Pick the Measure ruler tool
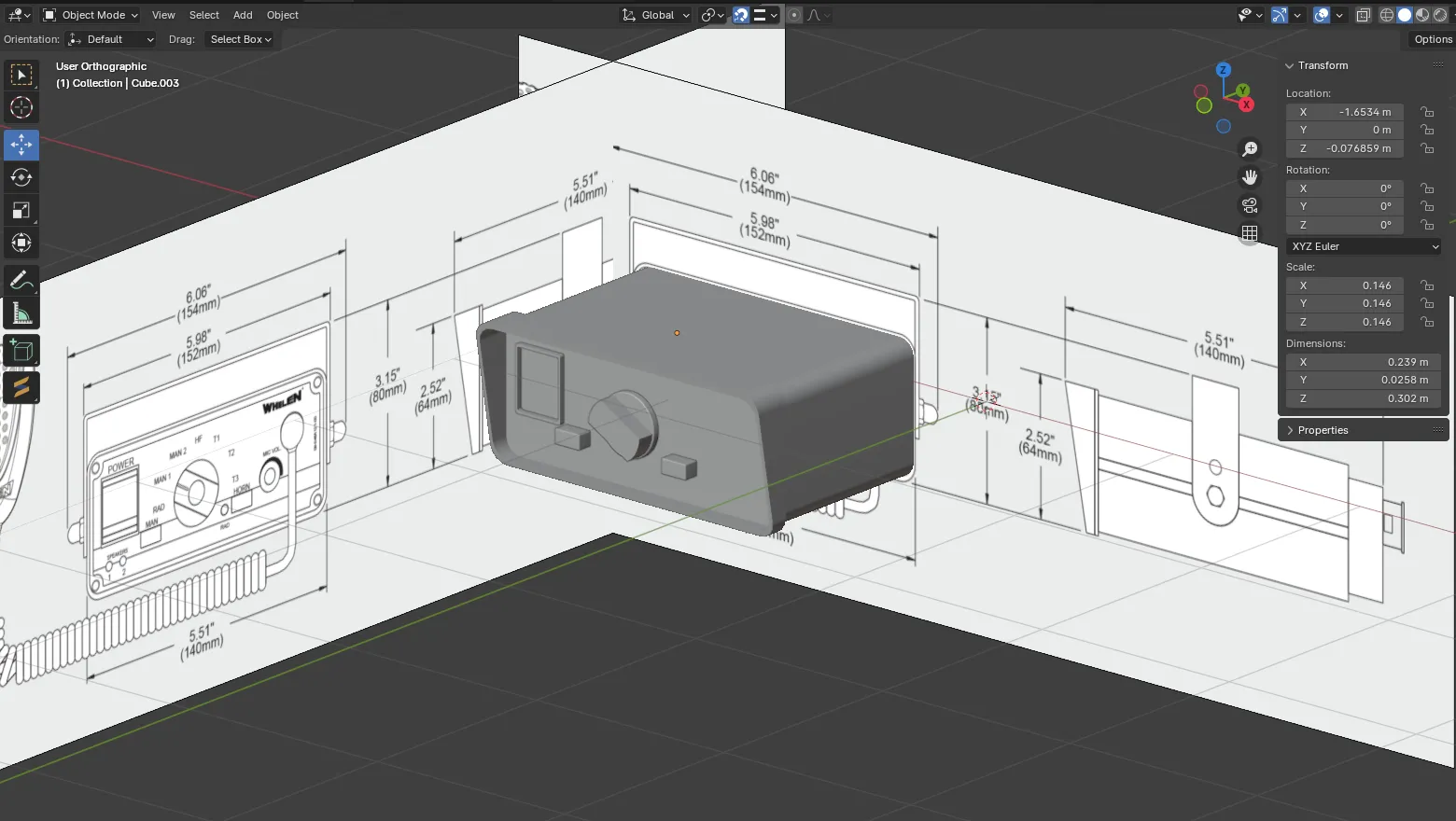This screenshot has height=821, width=1456. click(21, 313)
